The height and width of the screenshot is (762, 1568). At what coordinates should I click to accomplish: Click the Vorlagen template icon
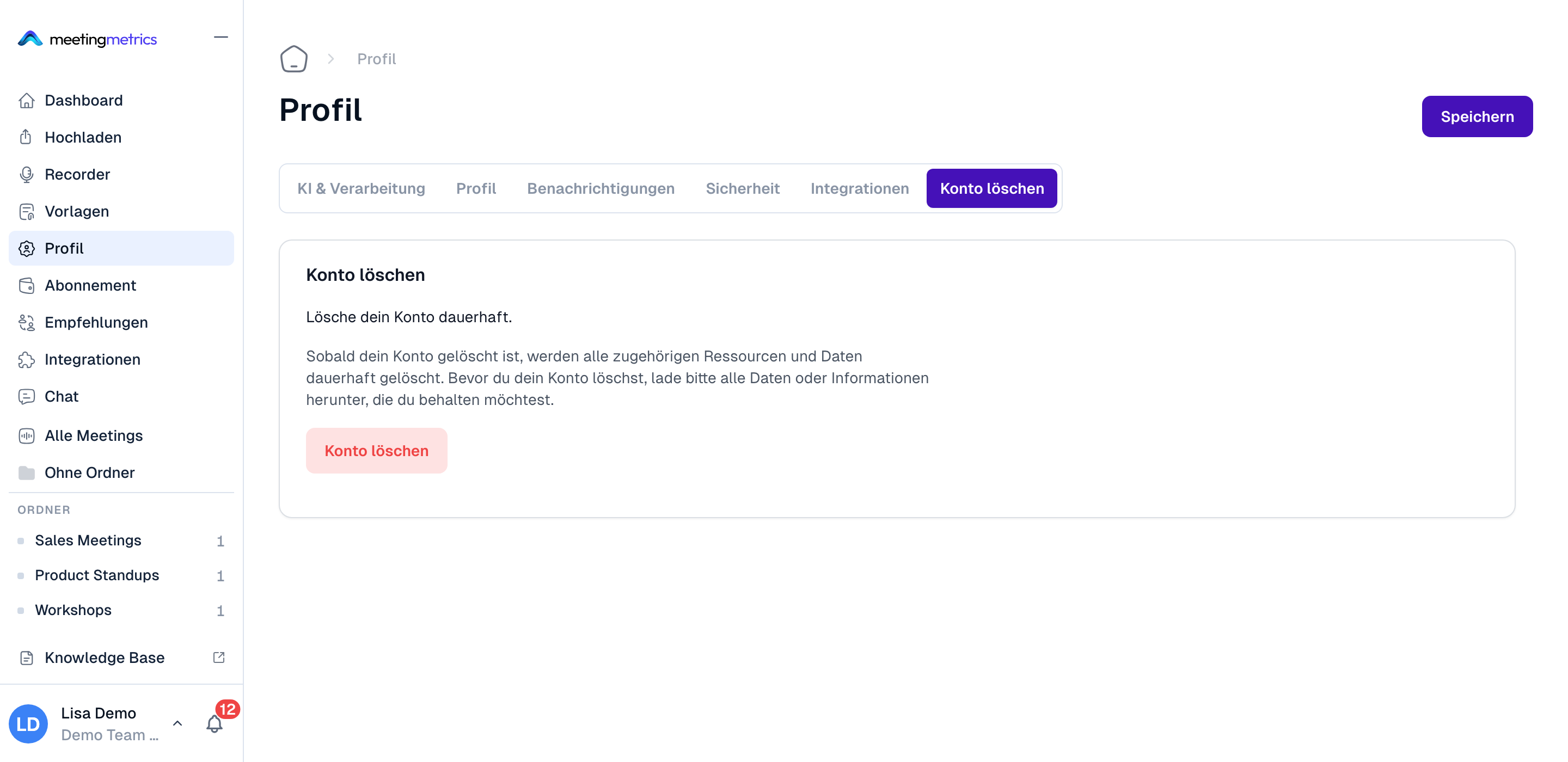(x=26, y=212)
